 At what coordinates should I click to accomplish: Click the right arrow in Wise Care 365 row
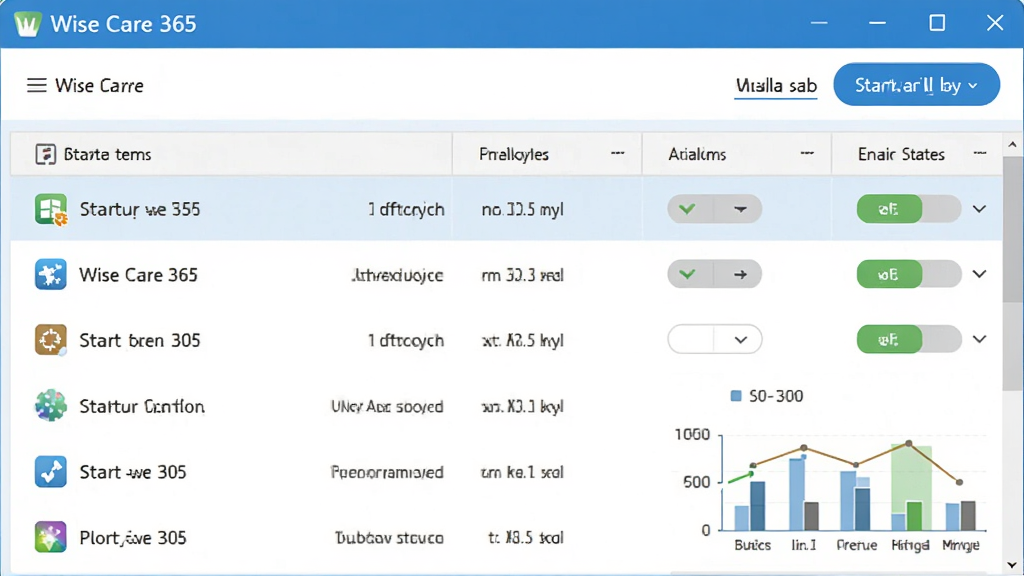pos(740,274)
